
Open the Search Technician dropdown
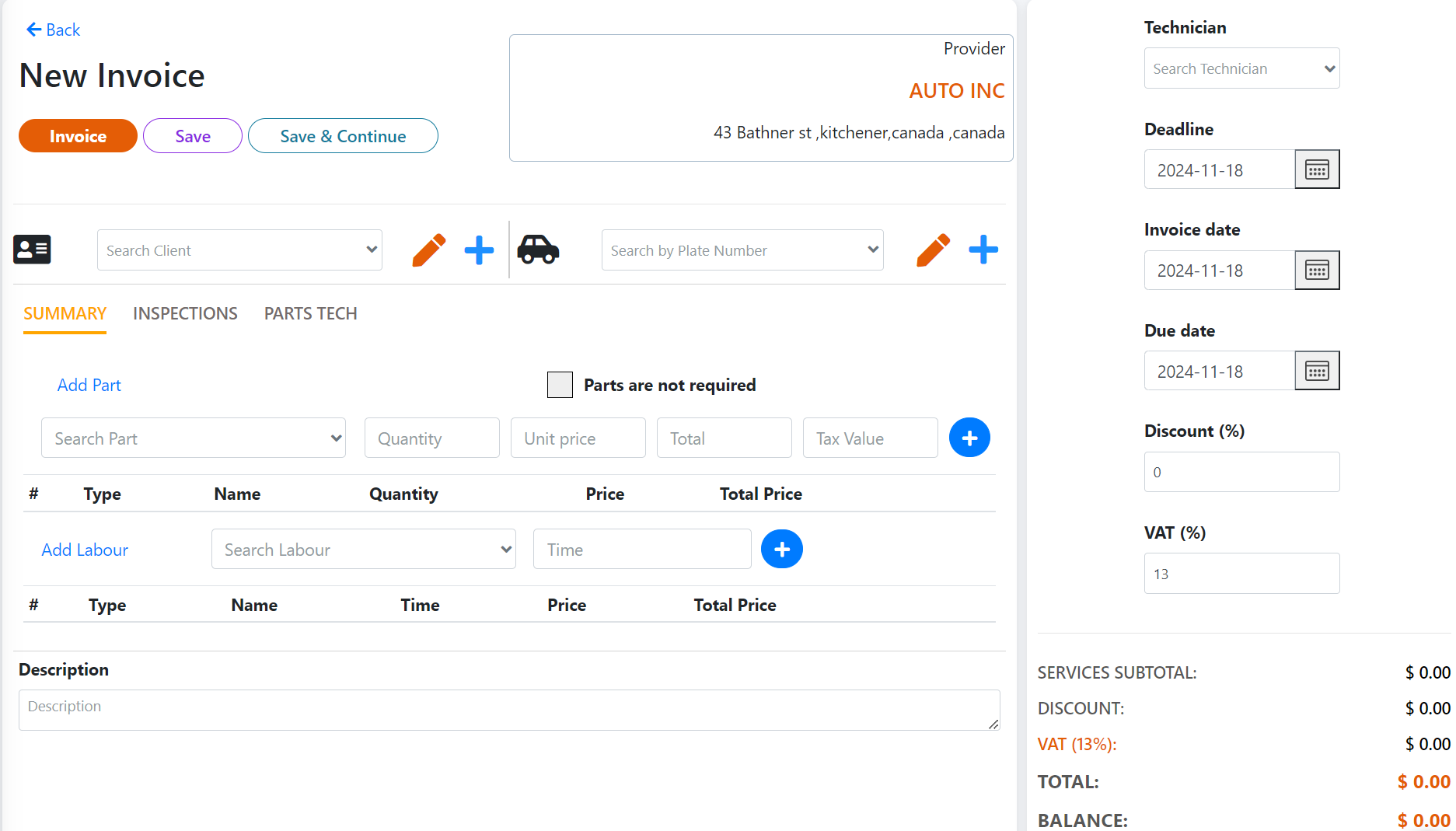[1241, 68]
